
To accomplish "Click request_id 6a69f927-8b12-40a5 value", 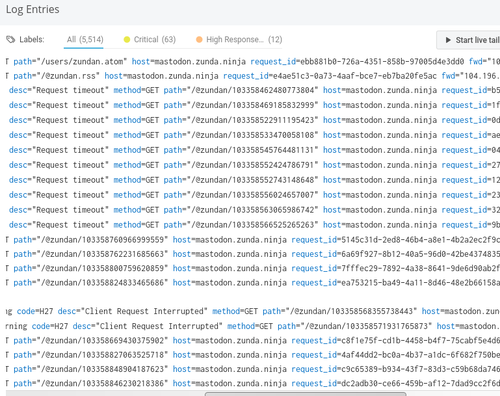I will point(421,254).
